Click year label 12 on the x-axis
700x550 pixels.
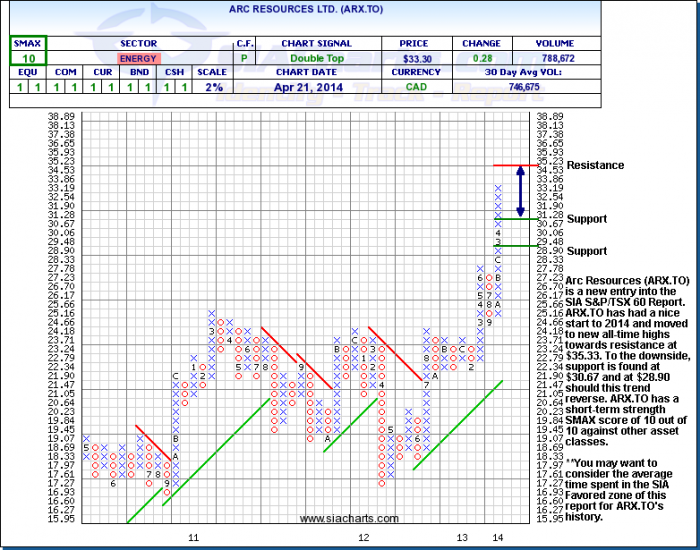(x=364, y=538)
